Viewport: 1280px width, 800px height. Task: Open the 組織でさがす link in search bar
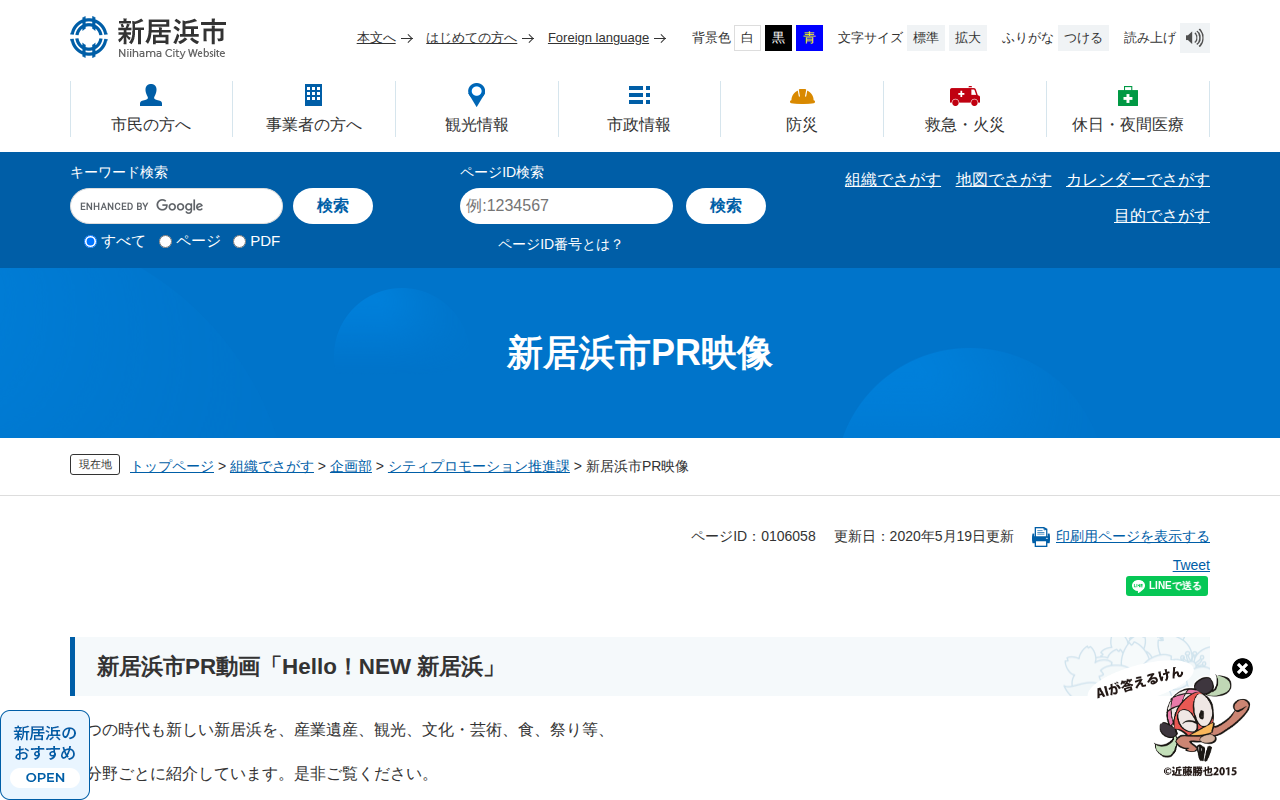click(x=893, y=180)
